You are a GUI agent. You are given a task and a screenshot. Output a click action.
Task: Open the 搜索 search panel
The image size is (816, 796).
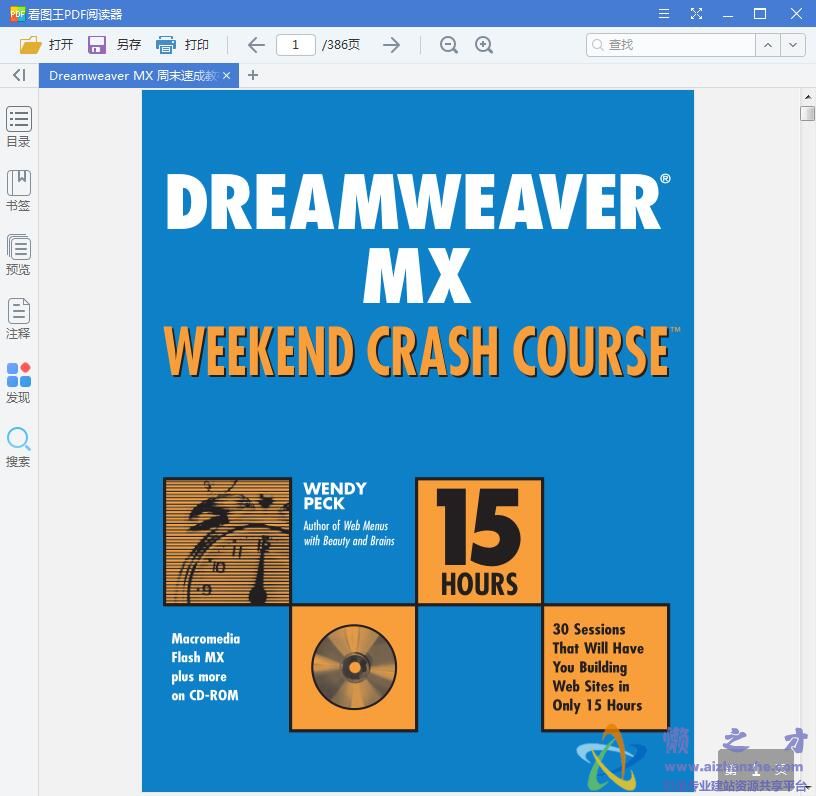18,447
